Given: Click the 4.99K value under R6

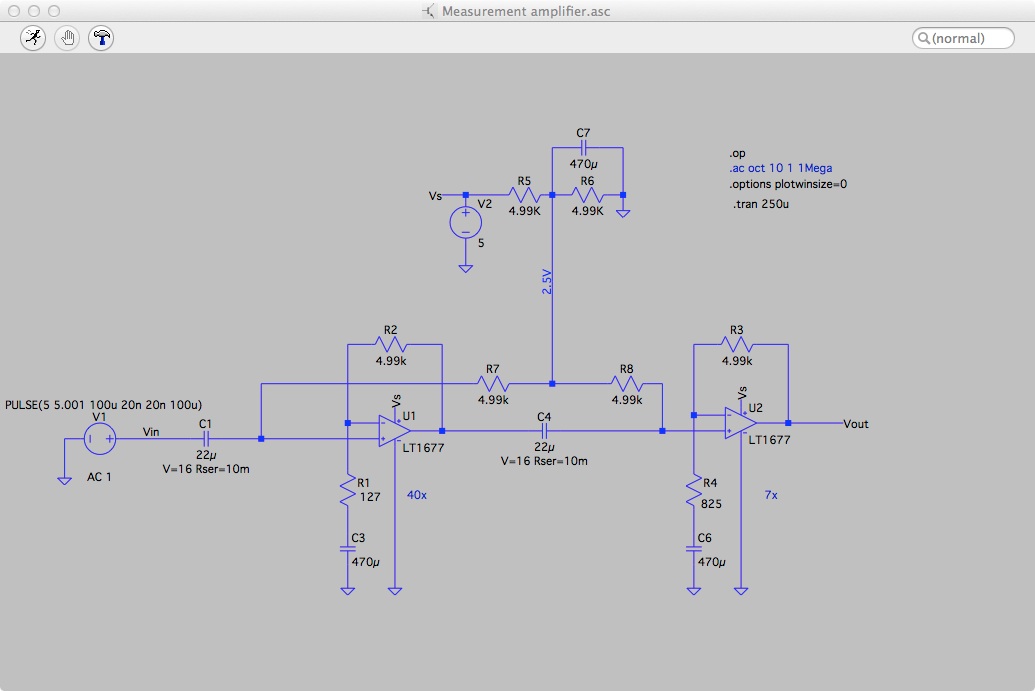Looking at the screenshot, I should (x=587, y=211).
